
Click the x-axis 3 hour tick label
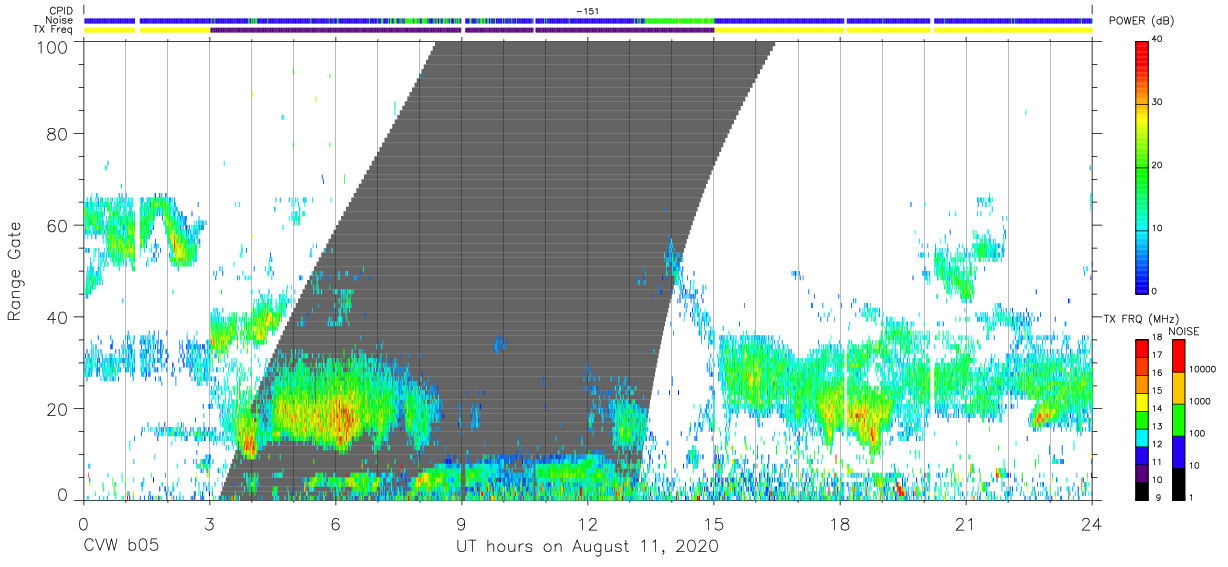pyautogui.click(x=210, y=524)
